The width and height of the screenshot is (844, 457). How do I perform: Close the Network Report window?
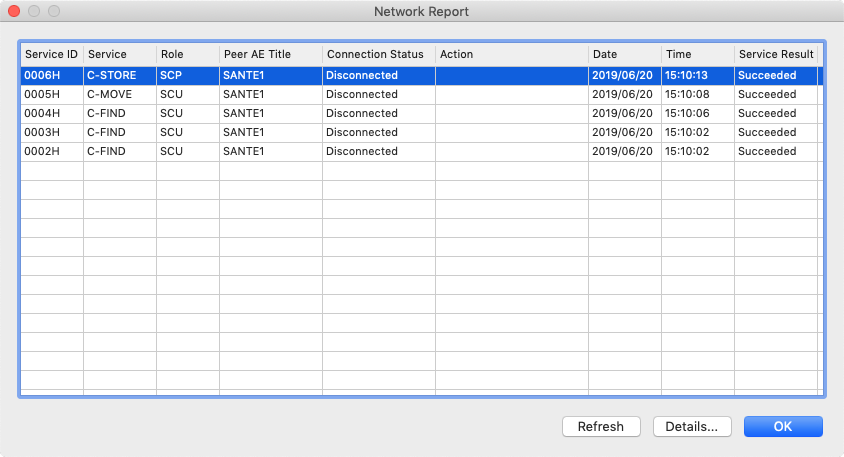point(15,12)
